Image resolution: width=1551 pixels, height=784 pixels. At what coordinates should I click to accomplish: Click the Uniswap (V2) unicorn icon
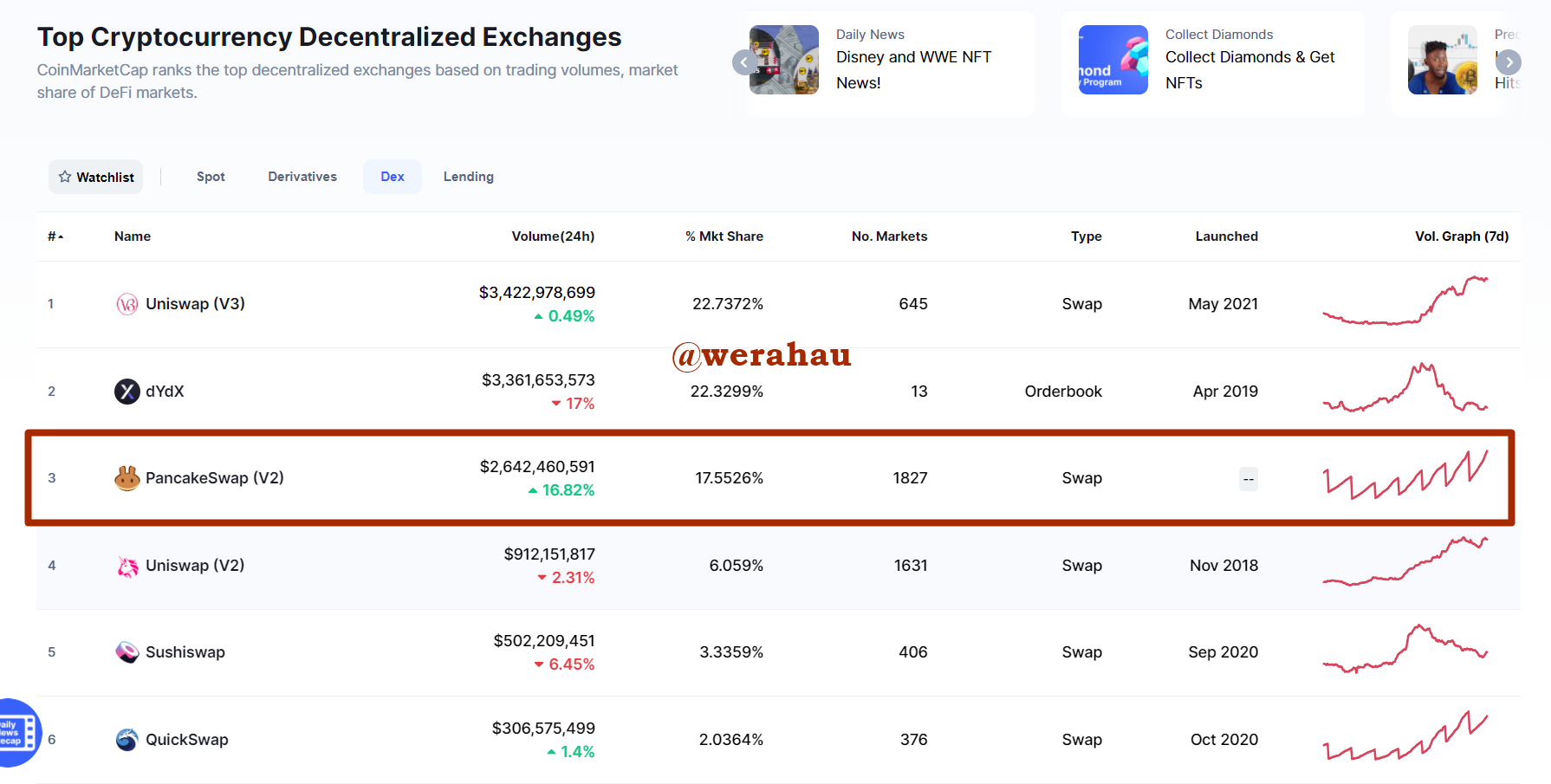click(127, 566)
